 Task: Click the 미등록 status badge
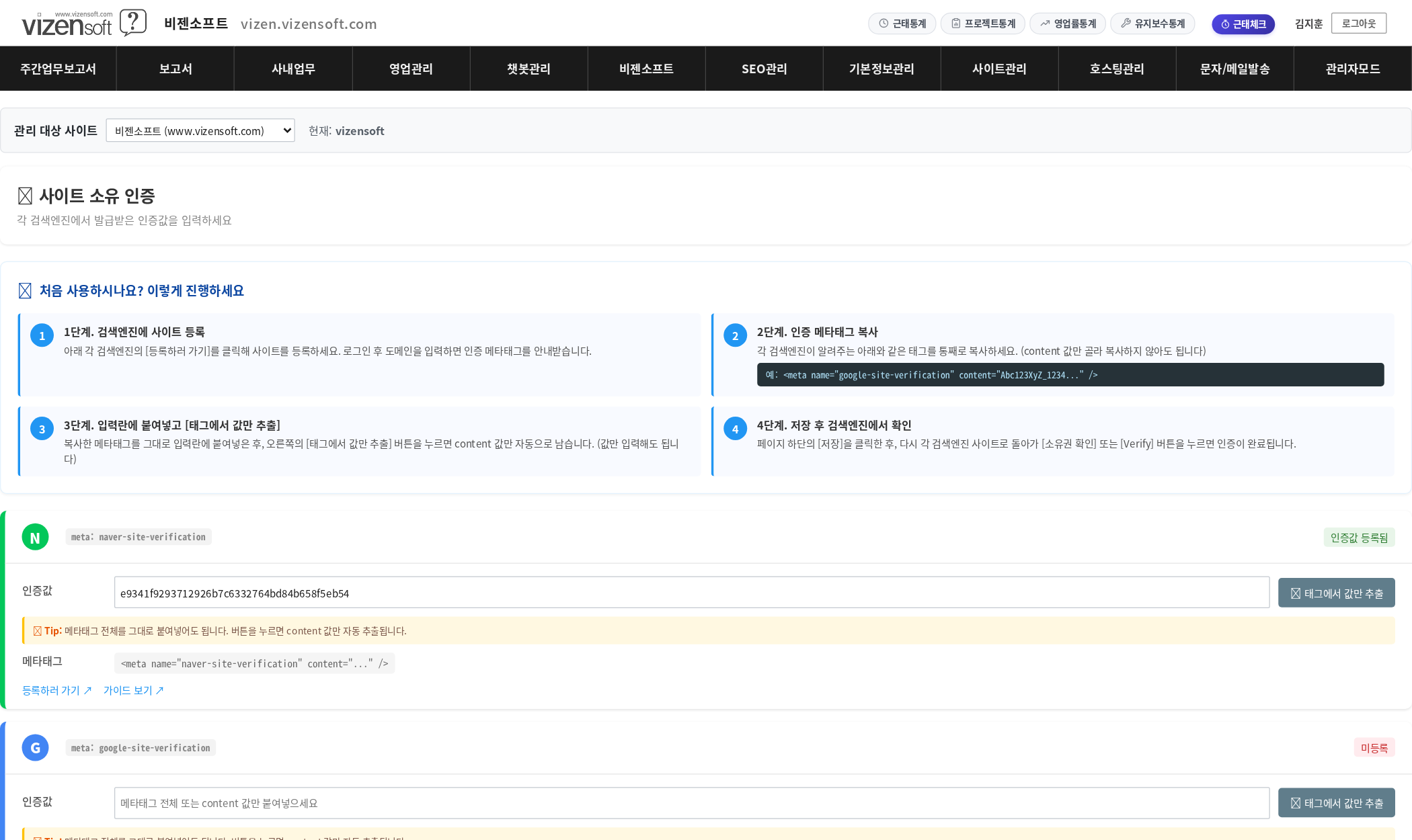click(x=1374, y=748)
